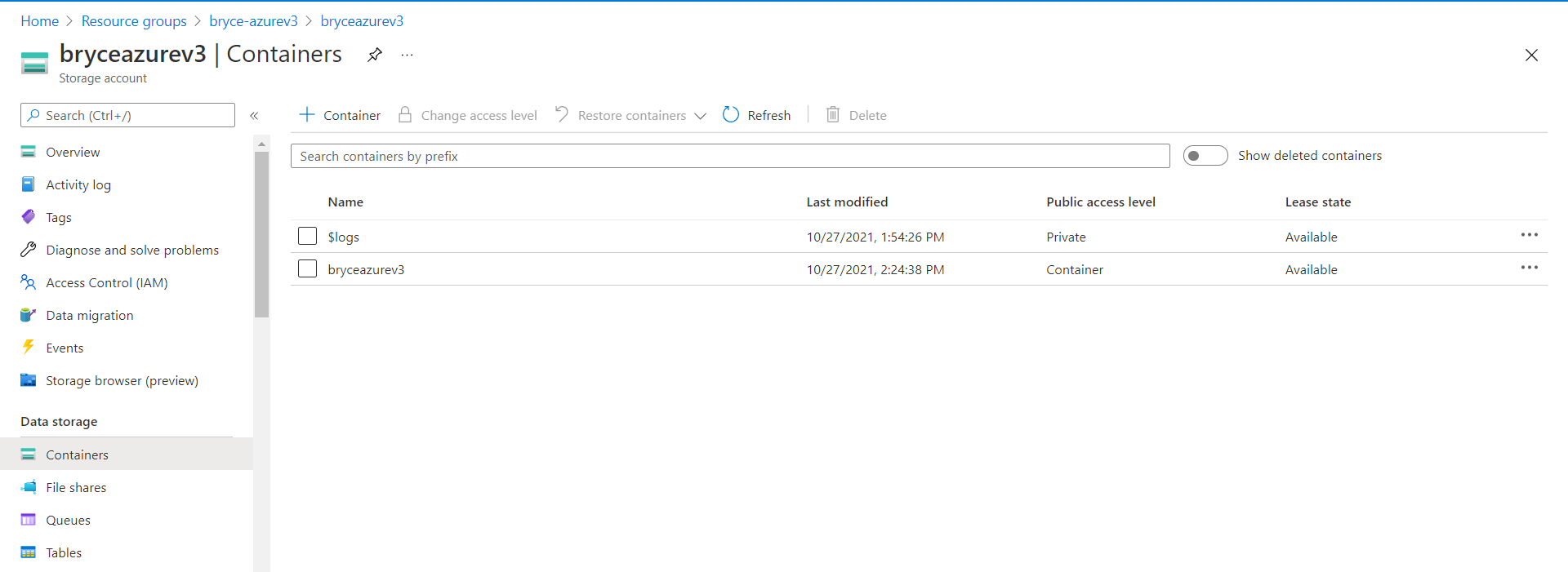
Task: Click the 10/27/2021, 1:54:26 PM timestamp cell
Action: click(875, 237)
